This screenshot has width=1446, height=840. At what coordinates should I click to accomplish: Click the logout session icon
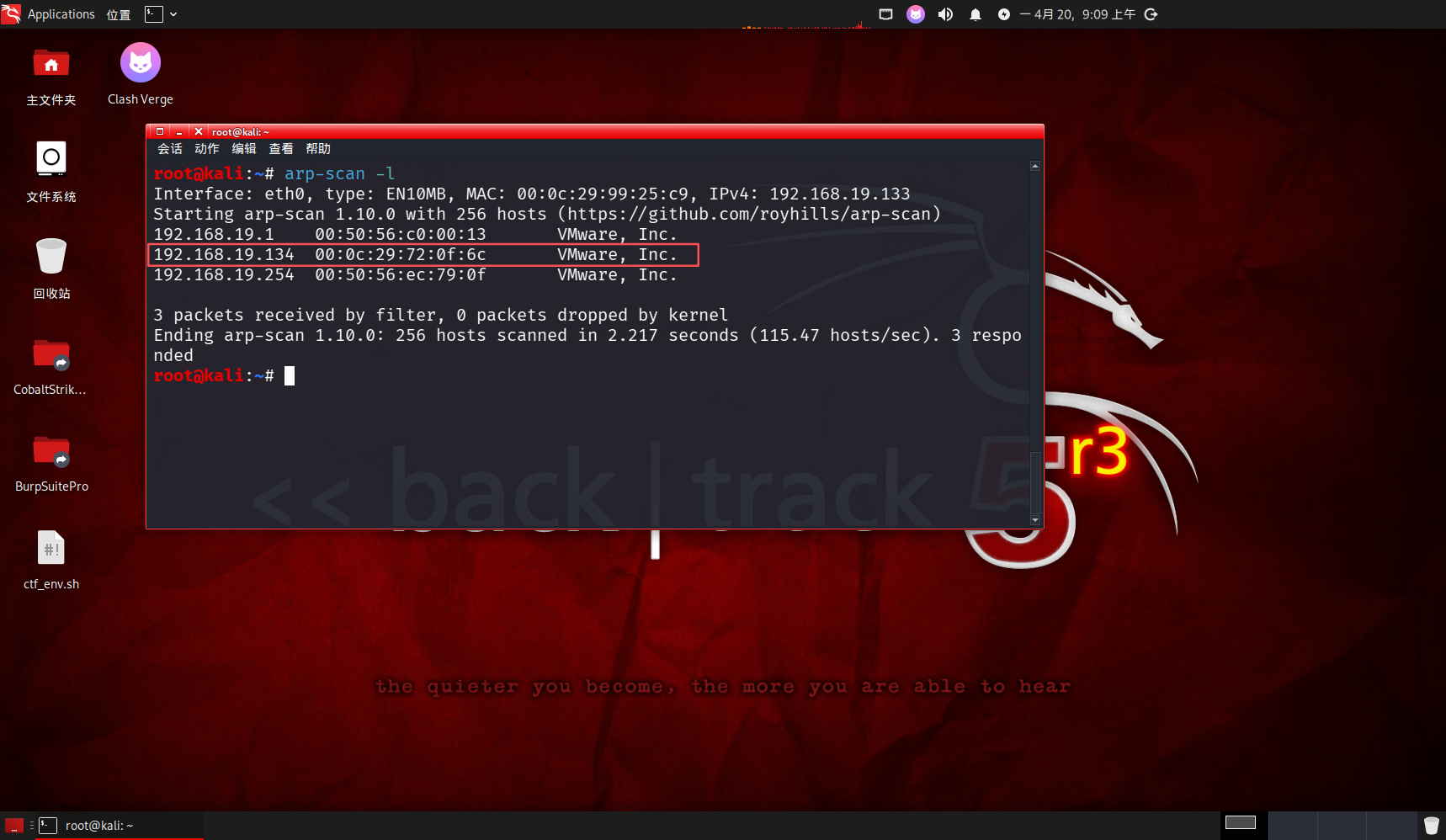1151,14
